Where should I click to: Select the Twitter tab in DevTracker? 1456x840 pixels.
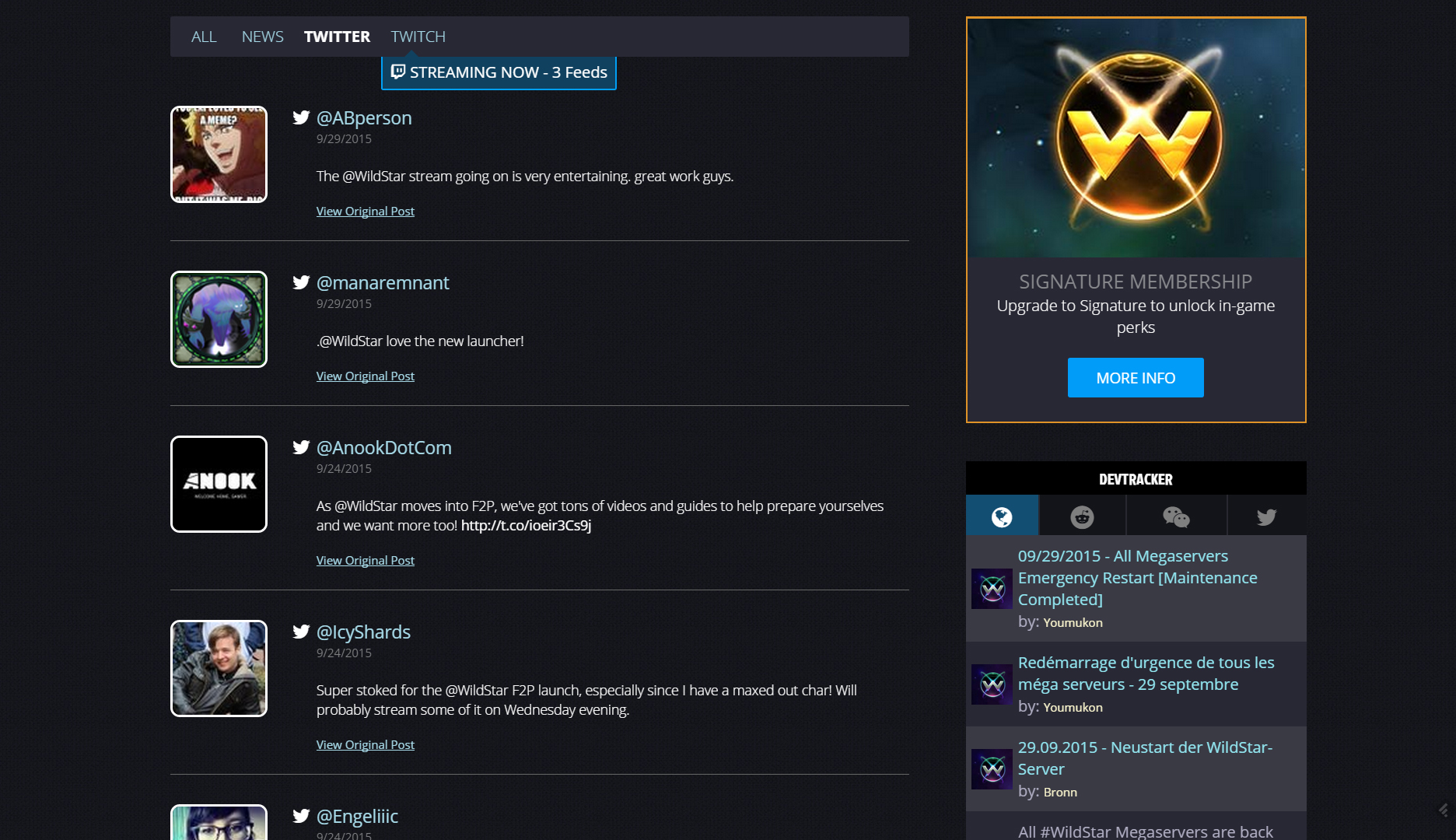coord(1267,516)
